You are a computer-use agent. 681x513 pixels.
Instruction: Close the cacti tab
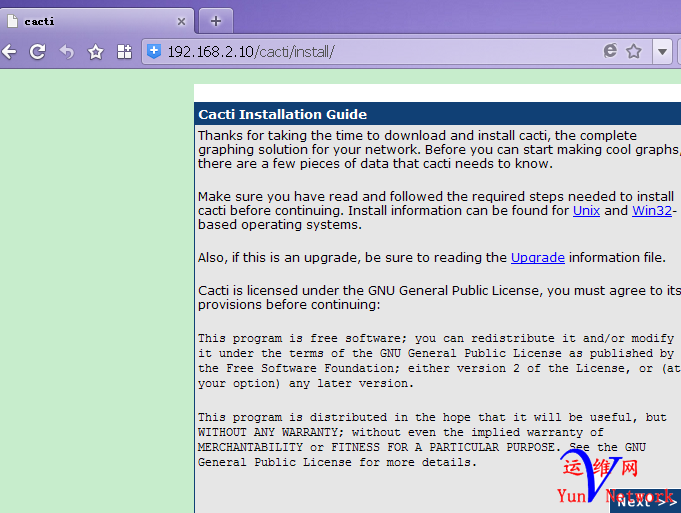coord(182,21)
